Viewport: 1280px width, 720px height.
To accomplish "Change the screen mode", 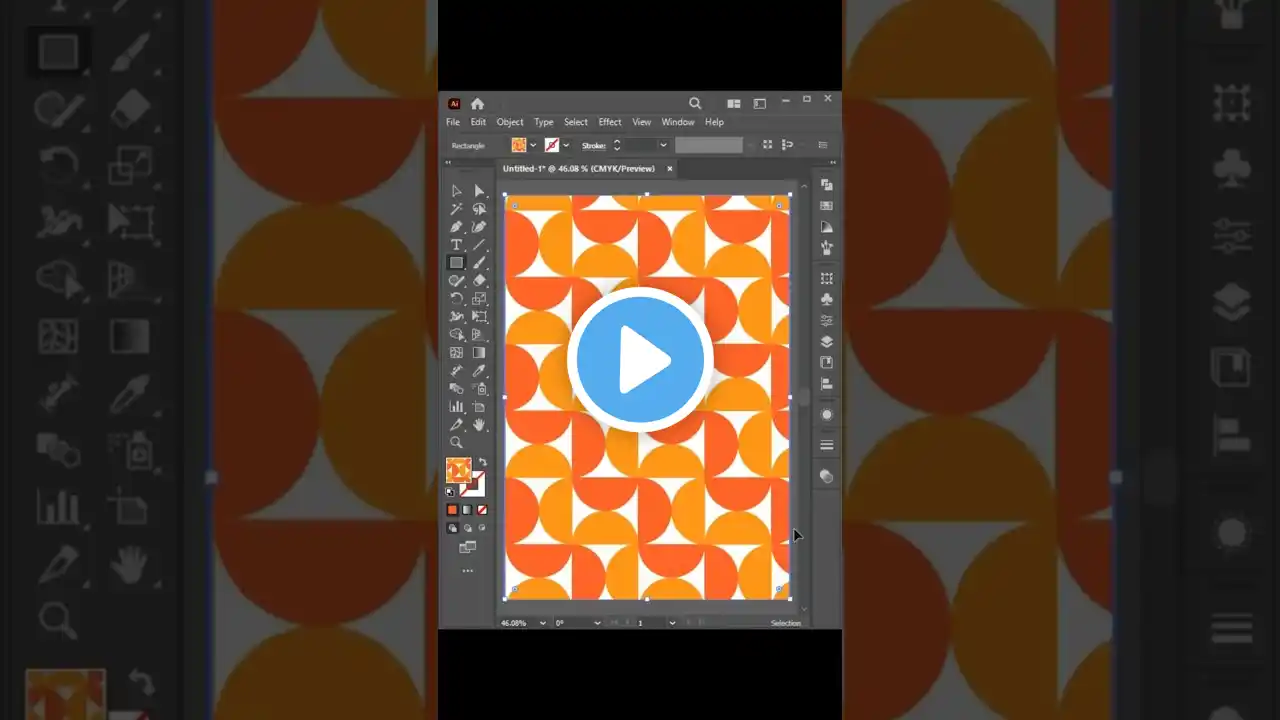I will coord(467,548).
